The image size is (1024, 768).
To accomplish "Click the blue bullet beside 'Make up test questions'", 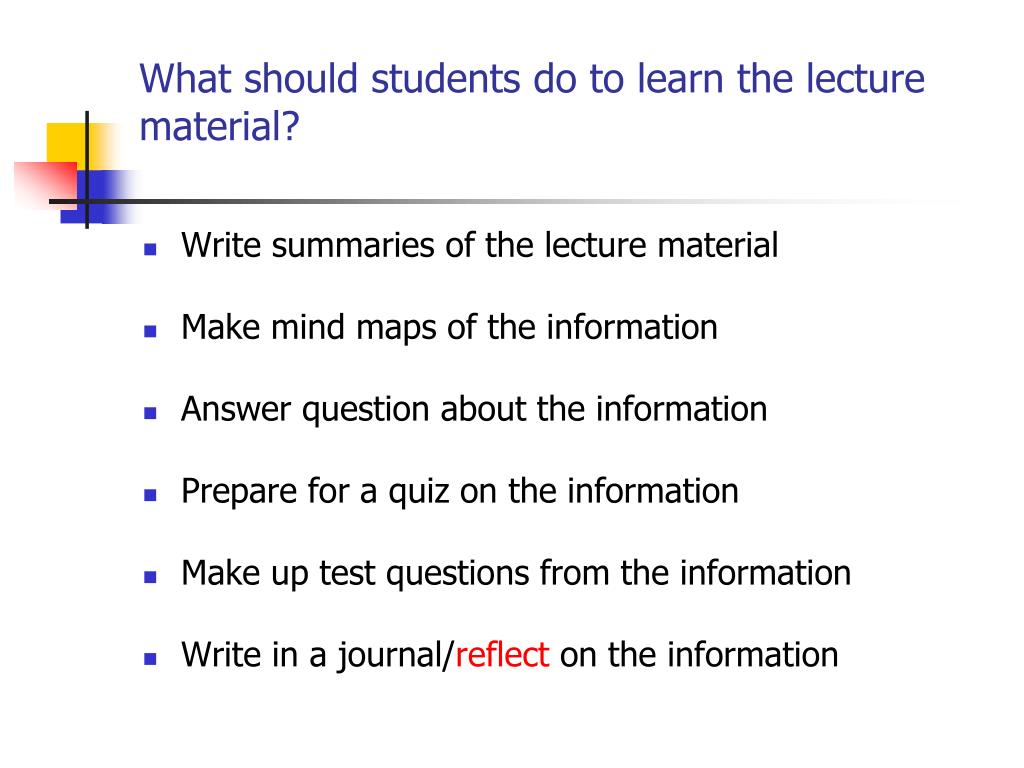I will [150, 577].
